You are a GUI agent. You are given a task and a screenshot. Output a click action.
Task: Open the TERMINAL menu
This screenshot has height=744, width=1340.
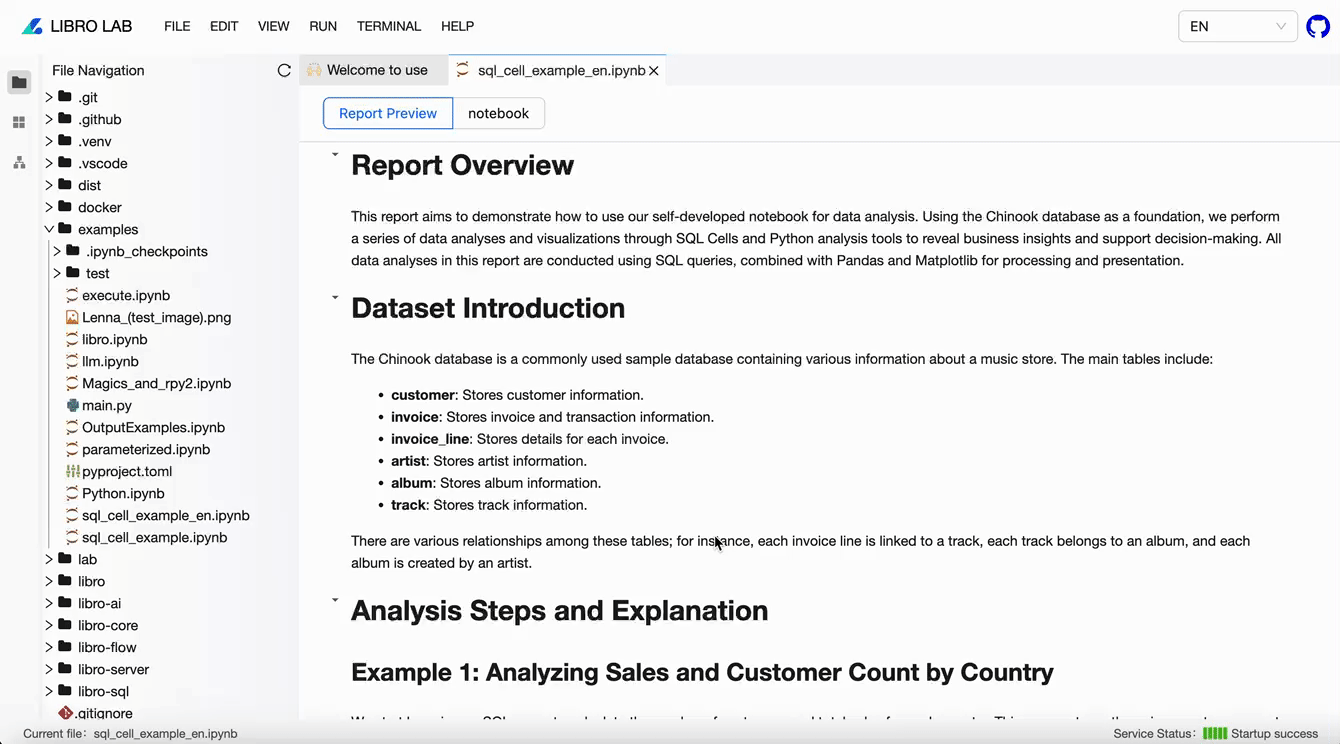(389, 26)
